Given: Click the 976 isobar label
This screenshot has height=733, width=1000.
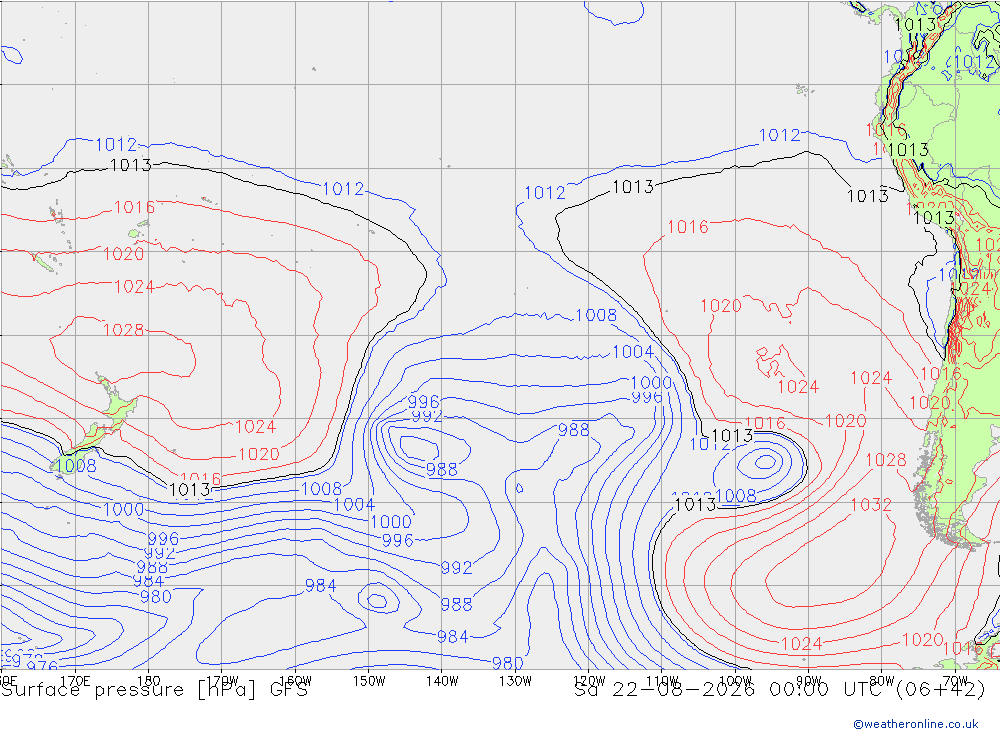Looking at the screenshot, I should (x=42, y=666).
